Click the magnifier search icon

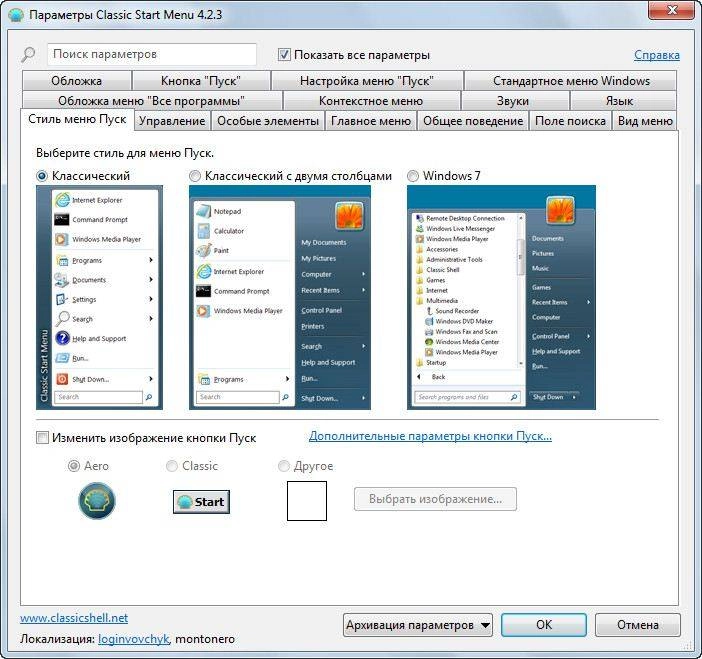click(x=28, y=55)
